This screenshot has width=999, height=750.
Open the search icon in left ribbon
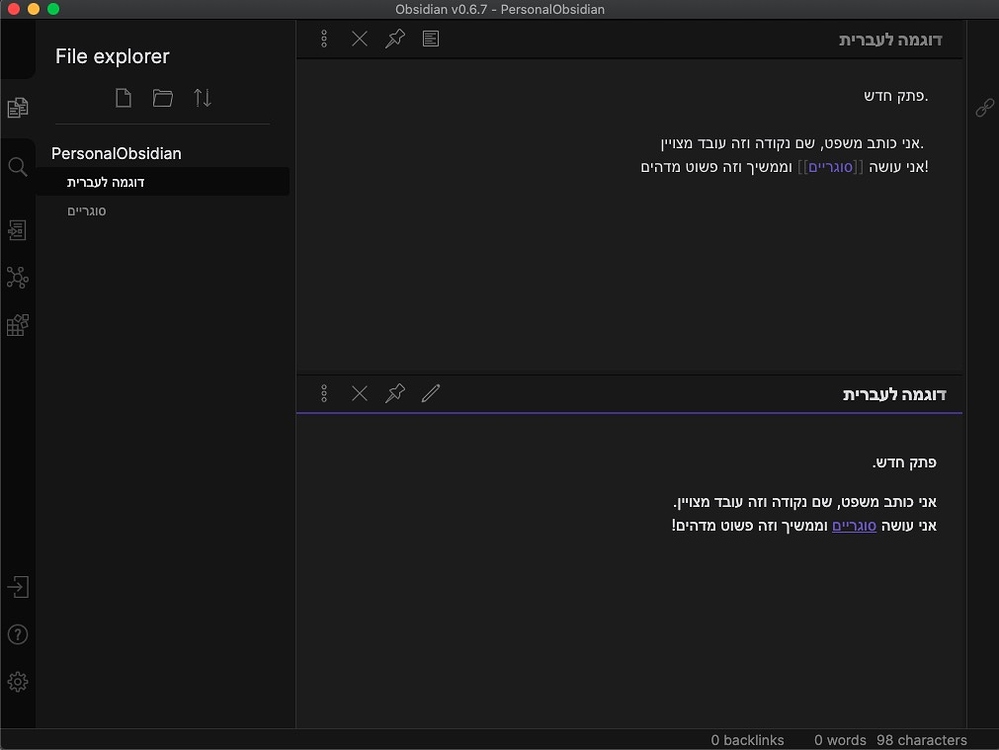[18, 167]
